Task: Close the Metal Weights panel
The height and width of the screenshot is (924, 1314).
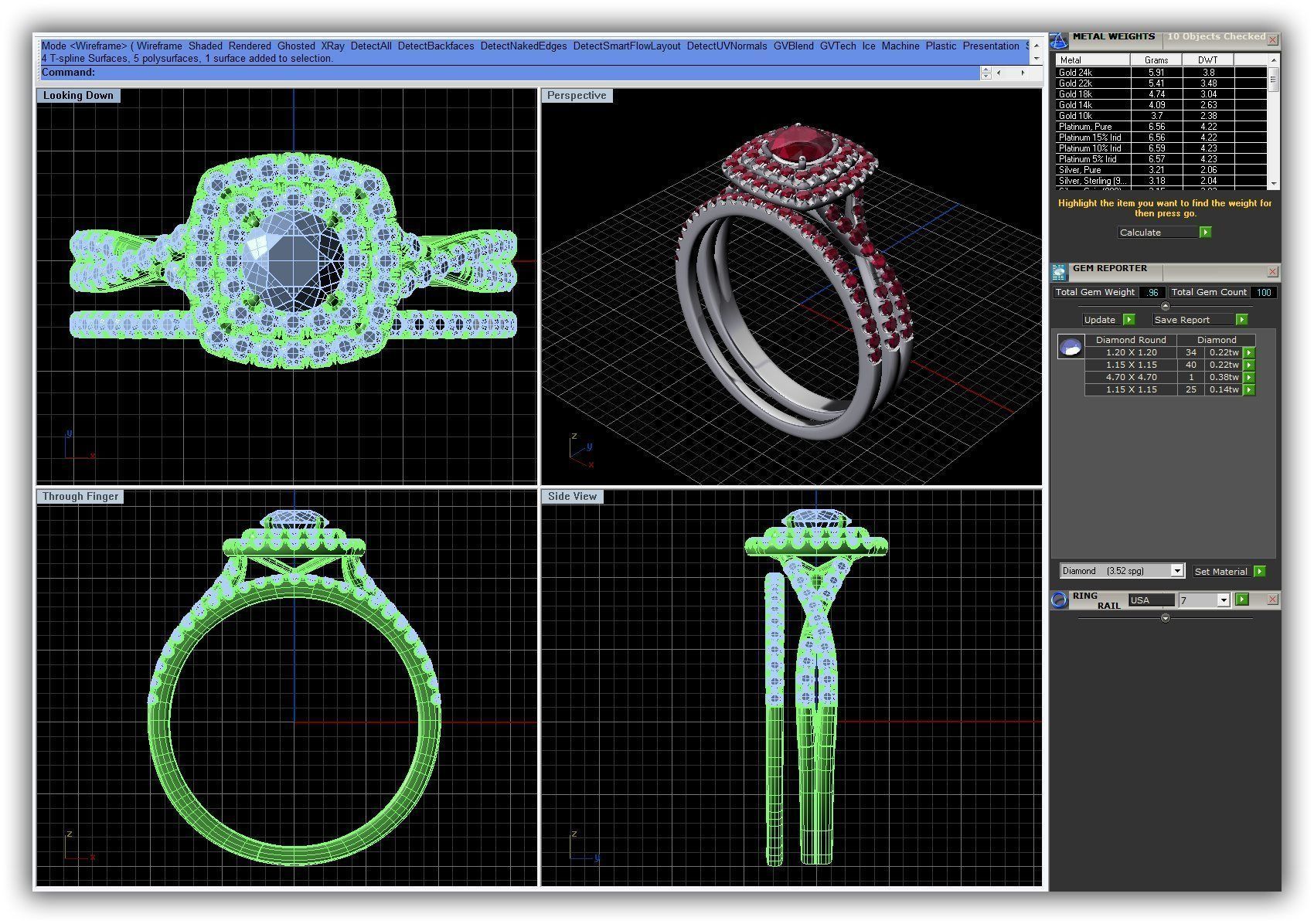Action: pyautogui.click(x=1273, y=39)
